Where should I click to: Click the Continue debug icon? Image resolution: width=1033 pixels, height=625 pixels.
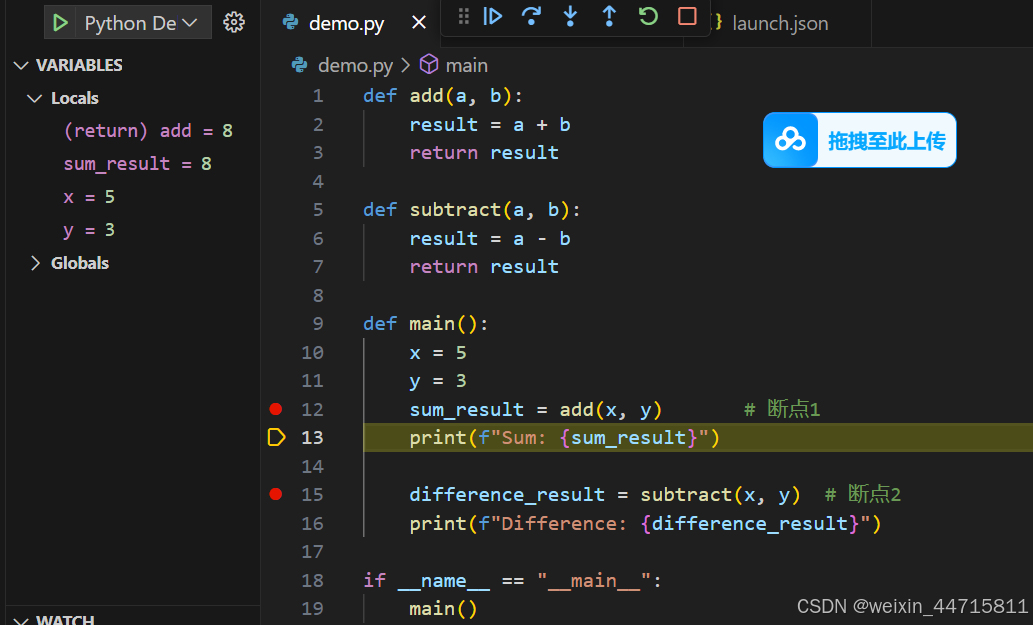(x=492, y=17)
